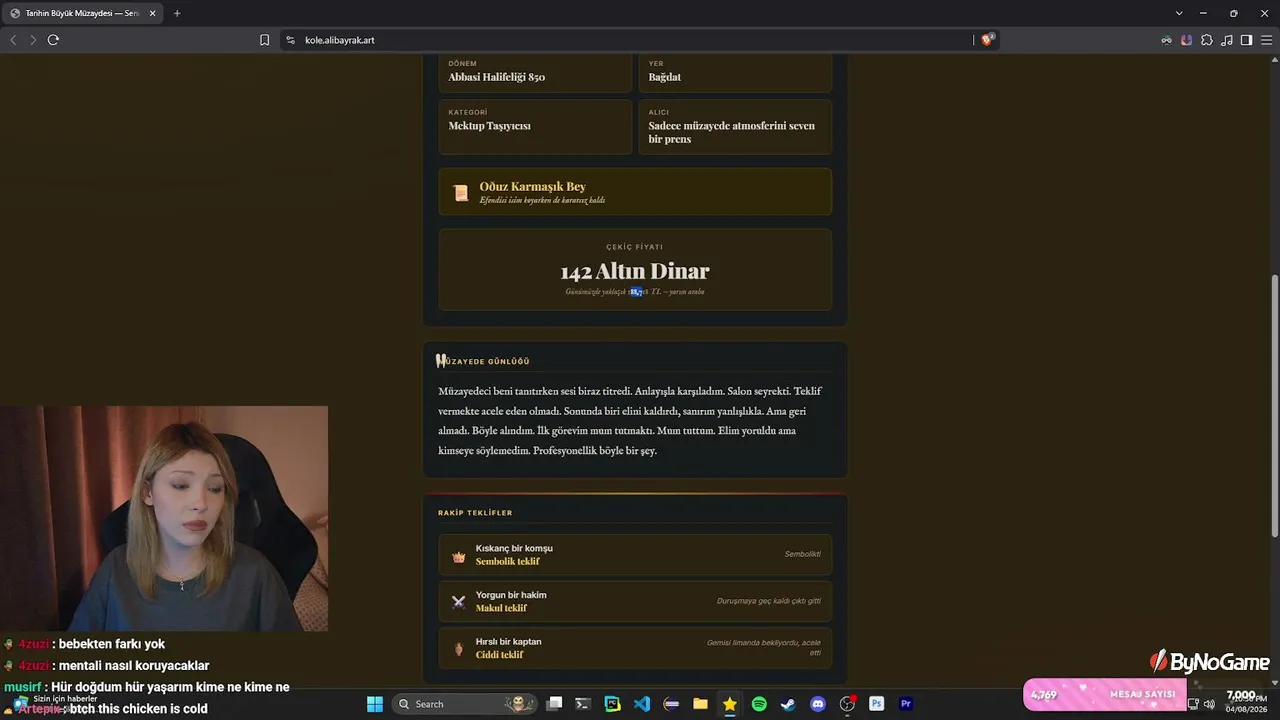
Task: Reload the page with the refresh icon
Action: coord(53,40)
